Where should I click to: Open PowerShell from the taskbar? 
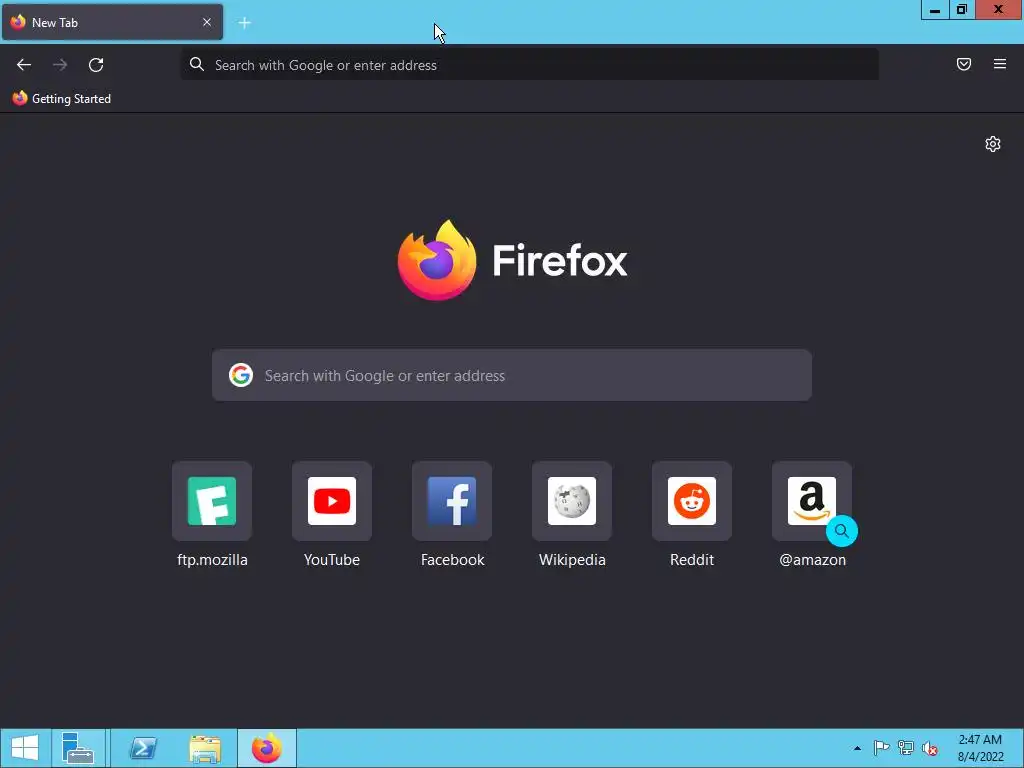point(143,748)
